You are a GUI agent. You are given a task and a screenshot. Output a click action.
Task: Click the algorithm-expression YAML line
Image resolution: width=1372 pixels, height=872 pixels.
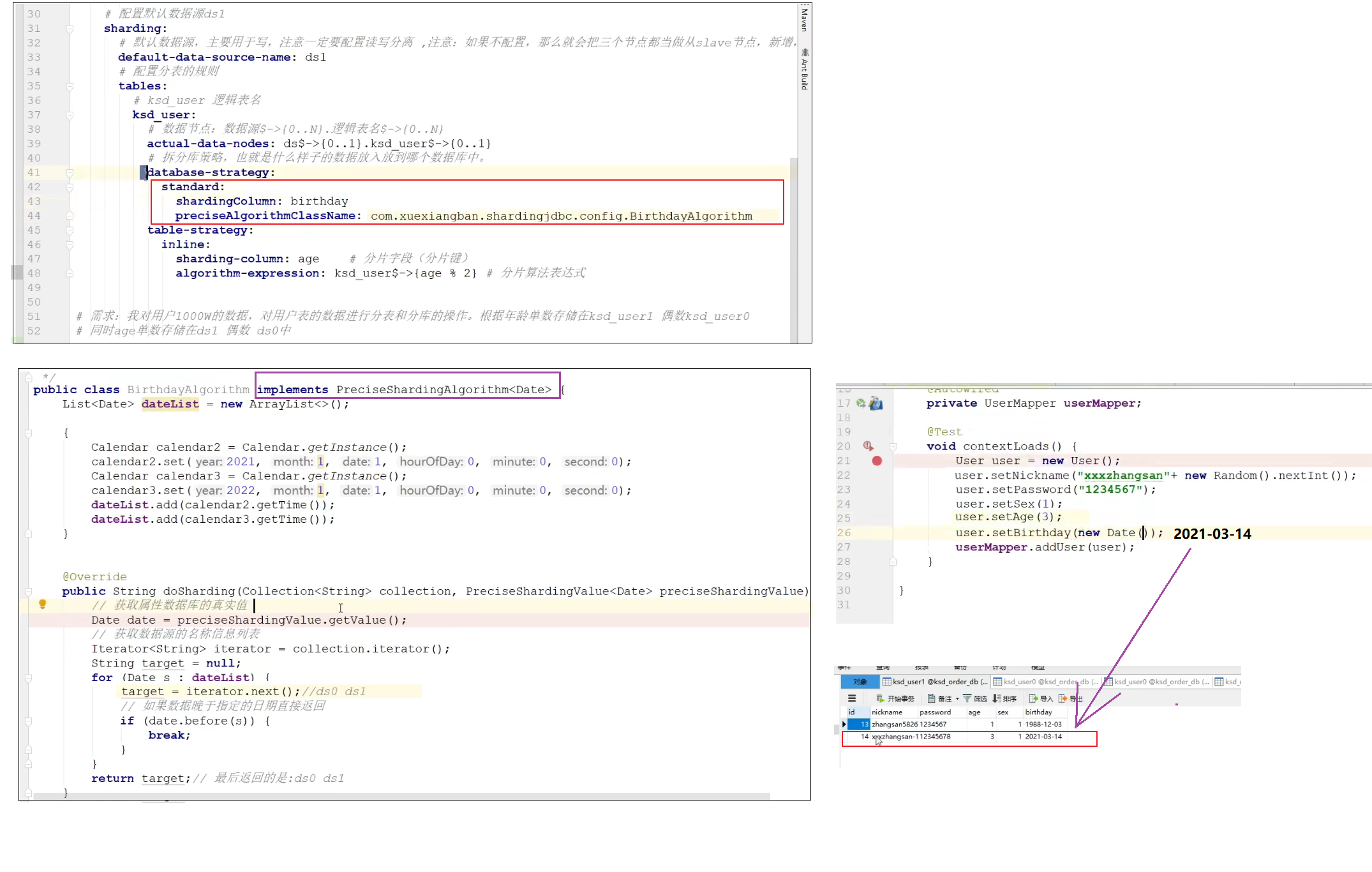[380, 273]
